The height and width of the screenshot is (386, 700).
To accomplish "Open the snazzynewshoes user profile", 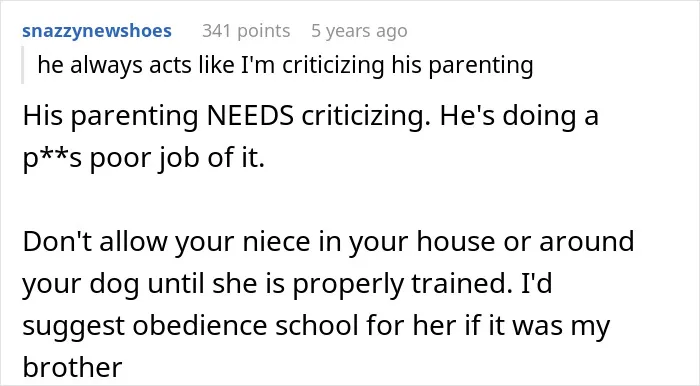I will coord(97,31).
